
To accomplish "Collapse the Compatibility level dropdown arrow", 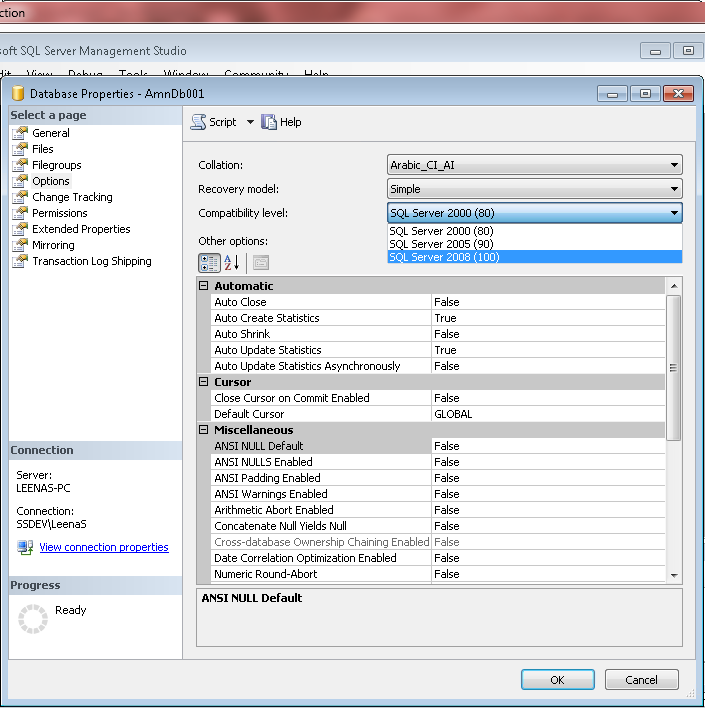I will click(x=674, y=213).
